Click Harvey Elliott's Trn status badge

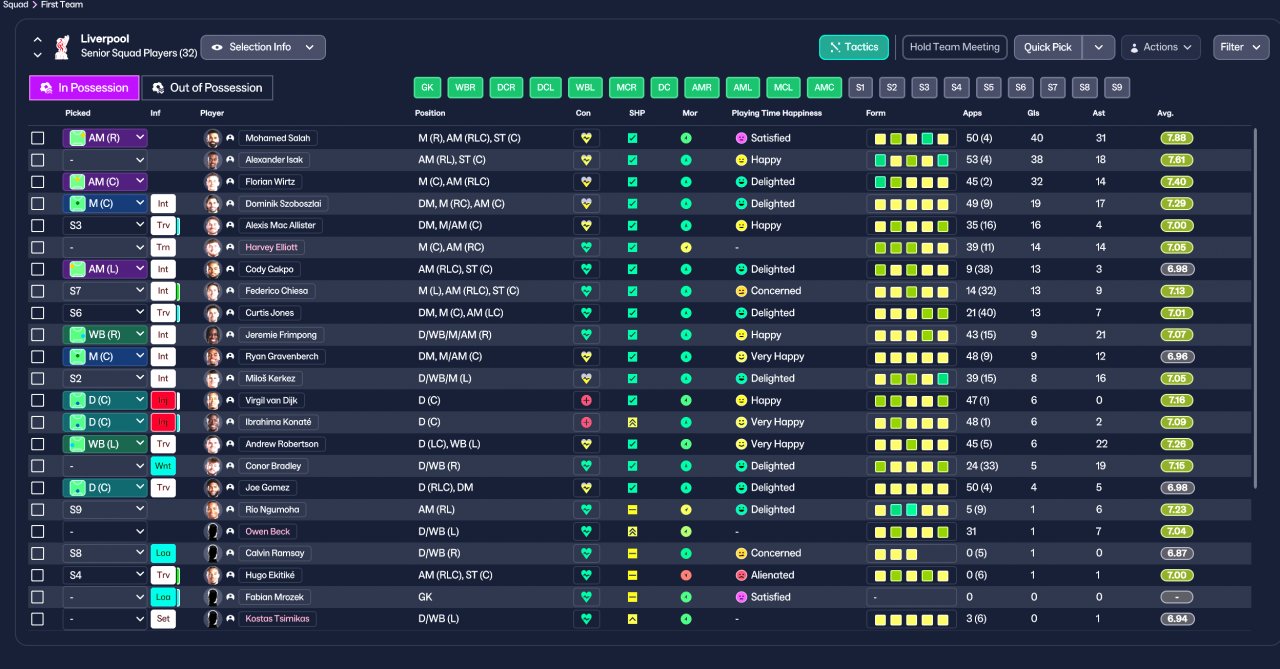[x=163, y=247]
